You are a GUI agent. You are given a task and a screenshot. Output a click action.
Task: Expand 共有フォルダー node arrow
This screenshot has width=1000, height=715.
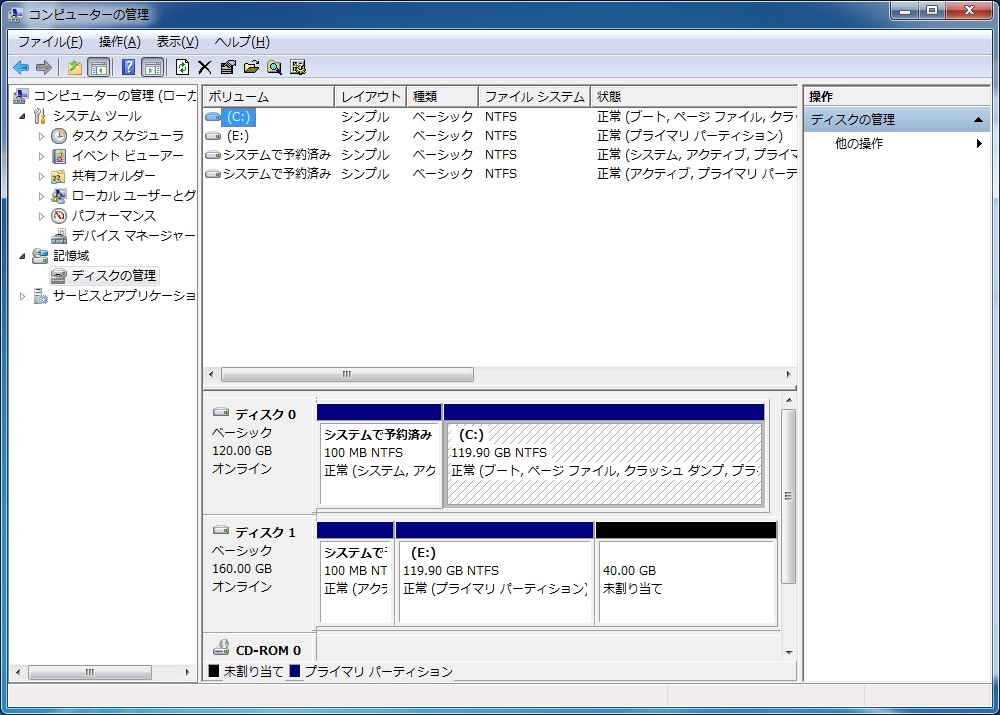[x=41, y=176]
